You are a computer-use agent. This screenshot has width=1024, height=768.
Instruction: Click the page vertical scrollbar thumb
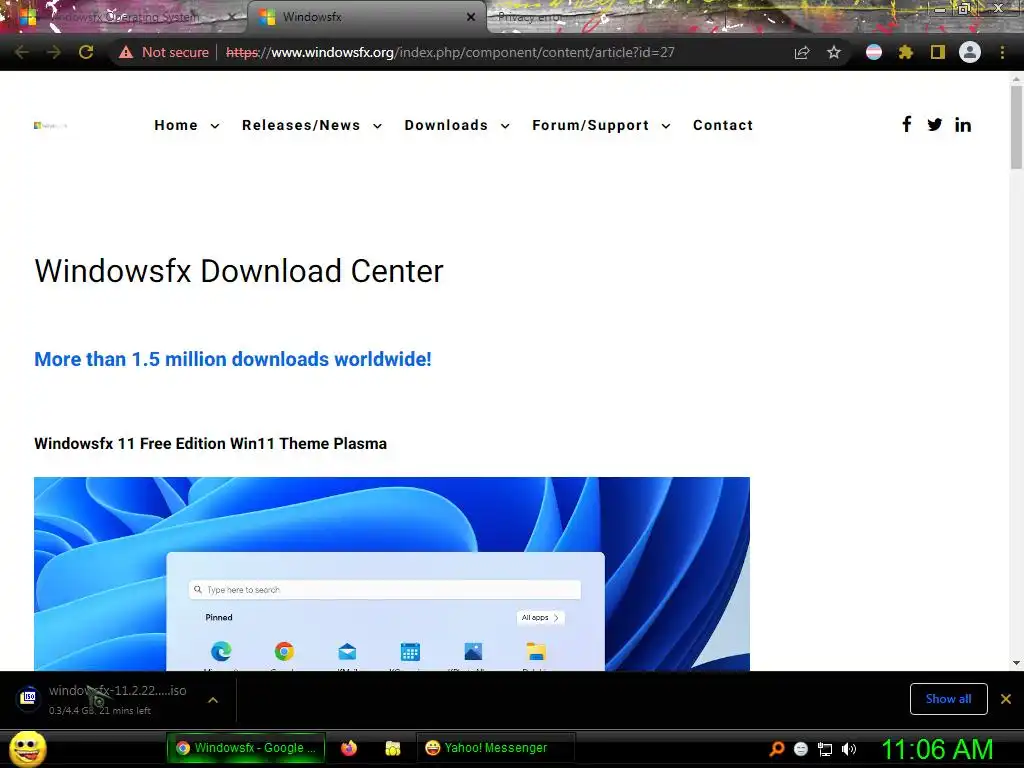coord(1016,127)
